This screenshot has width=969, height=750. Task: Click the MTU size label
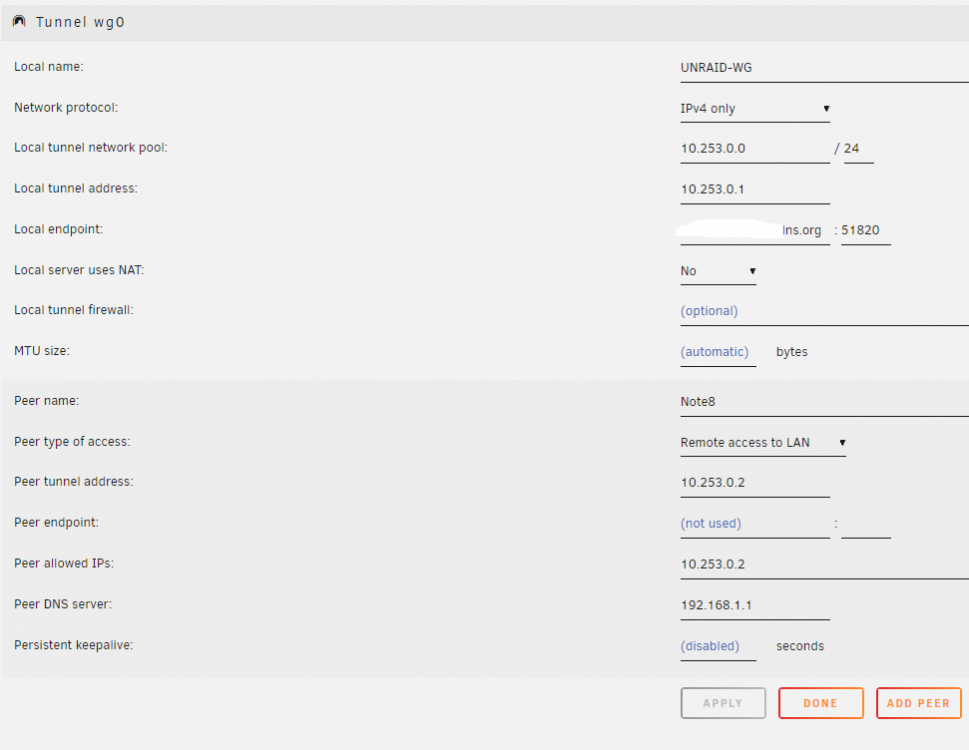tap(42, 351)
